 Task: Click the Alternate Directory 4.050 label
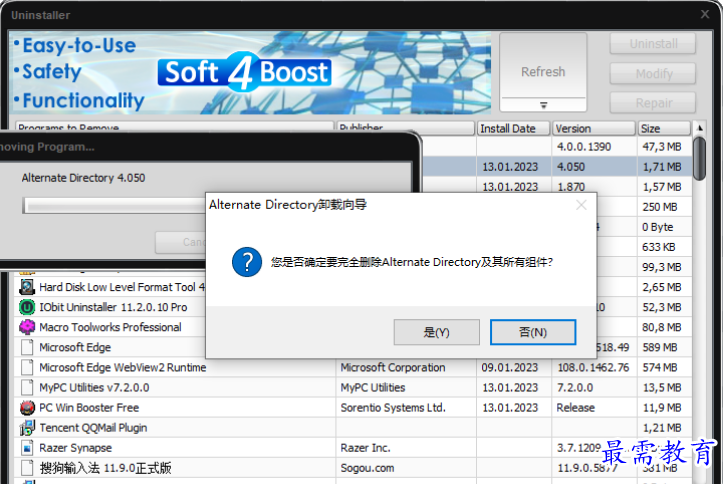[x=83, y=177]
